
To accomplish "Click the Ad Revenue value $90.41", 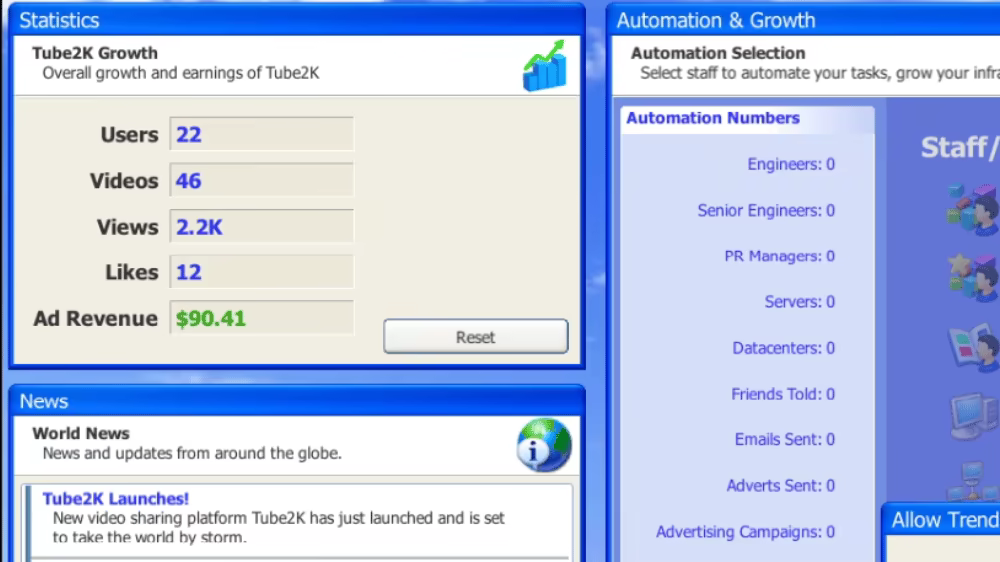I will pos(211,318).
